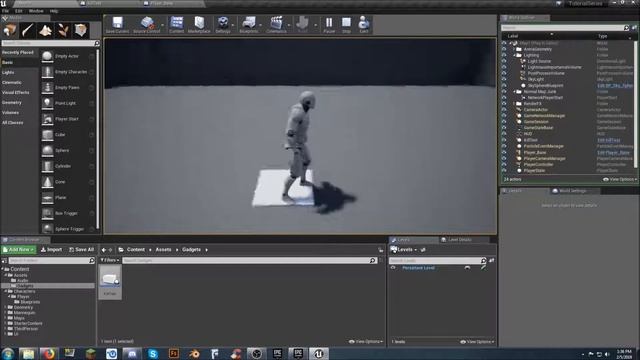Viewport: 640px width, 360px height.
Task: Click the Save All button
Action: click(x=82, y=249)
